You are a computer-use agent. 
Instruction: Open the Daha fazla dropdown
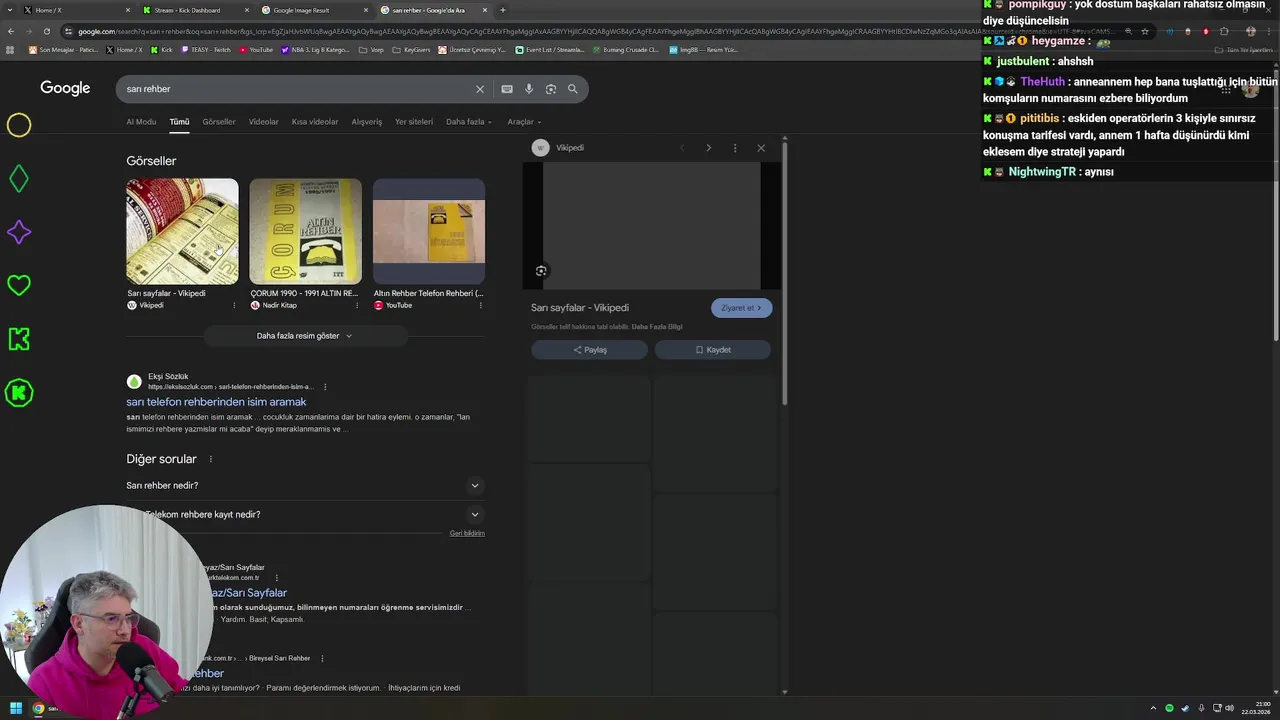pos(469,122)
